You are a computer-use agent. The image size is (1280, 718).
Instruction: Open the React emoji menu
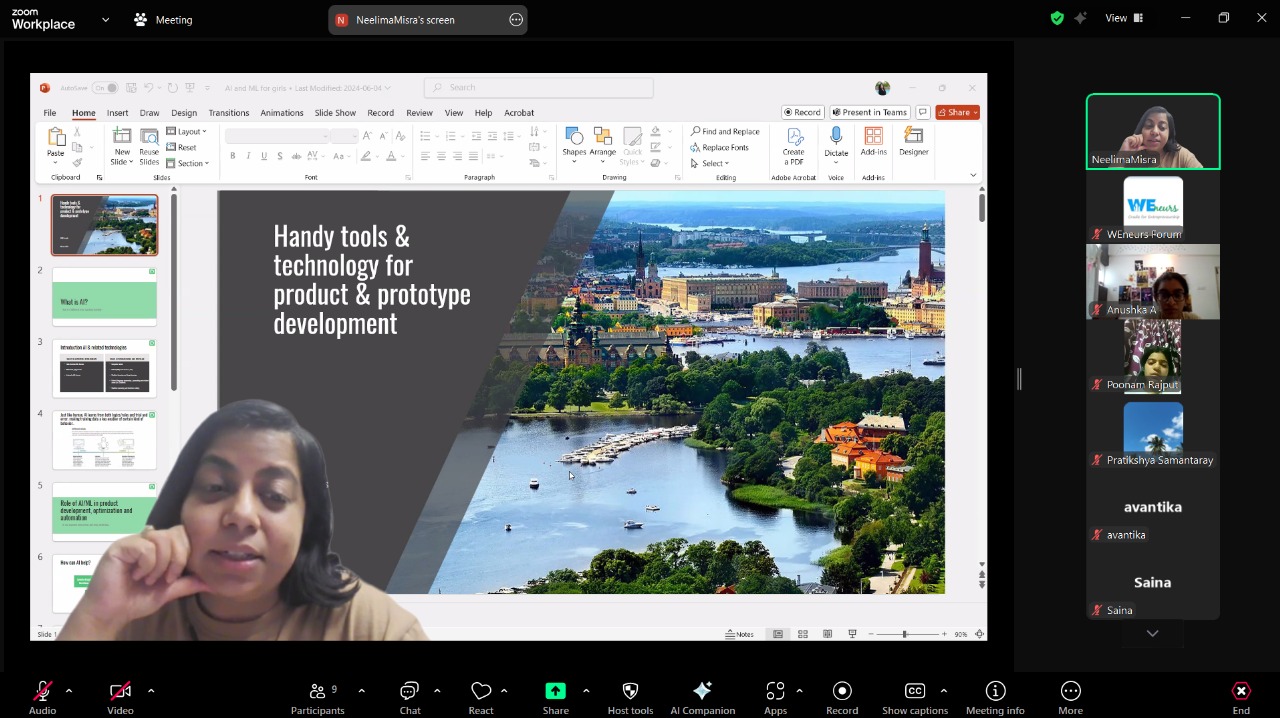481,697
